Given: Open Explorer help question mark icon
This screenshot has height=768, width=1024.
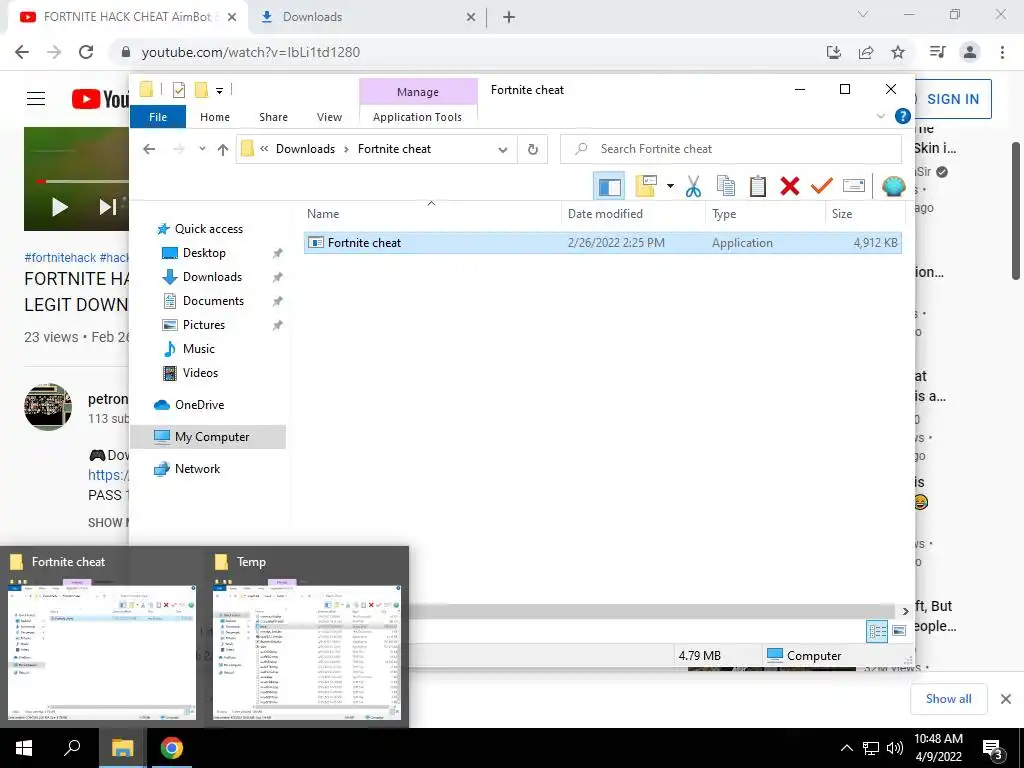Looking at the screenshot, I should point(903,116).
